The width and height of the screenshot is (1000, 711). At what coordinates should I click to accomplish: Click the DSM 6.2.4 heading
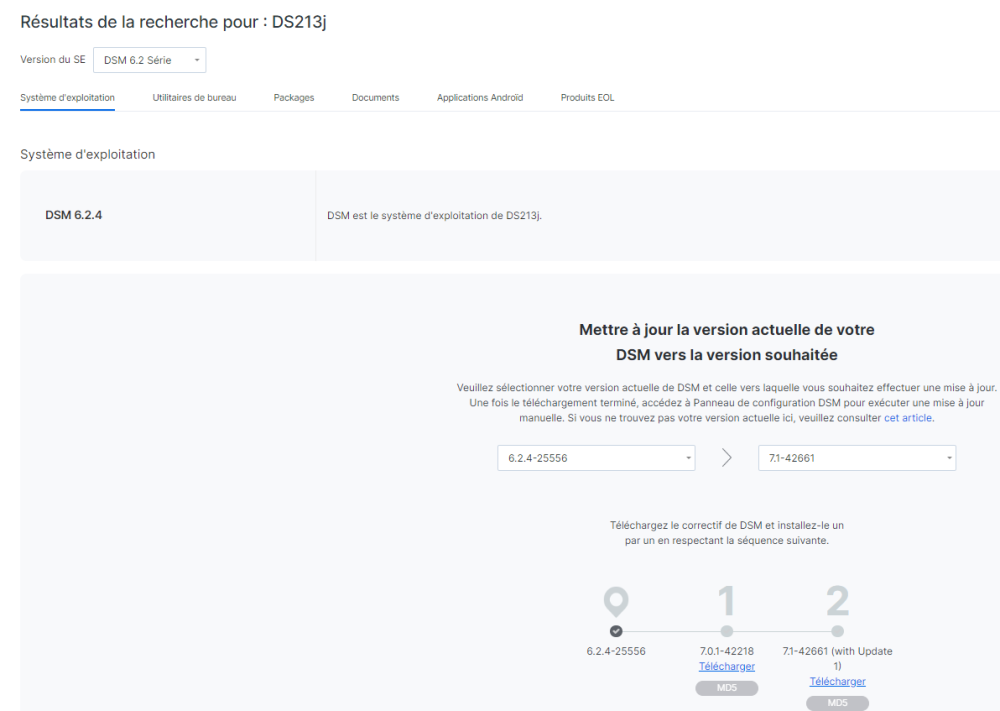point(73,215)
